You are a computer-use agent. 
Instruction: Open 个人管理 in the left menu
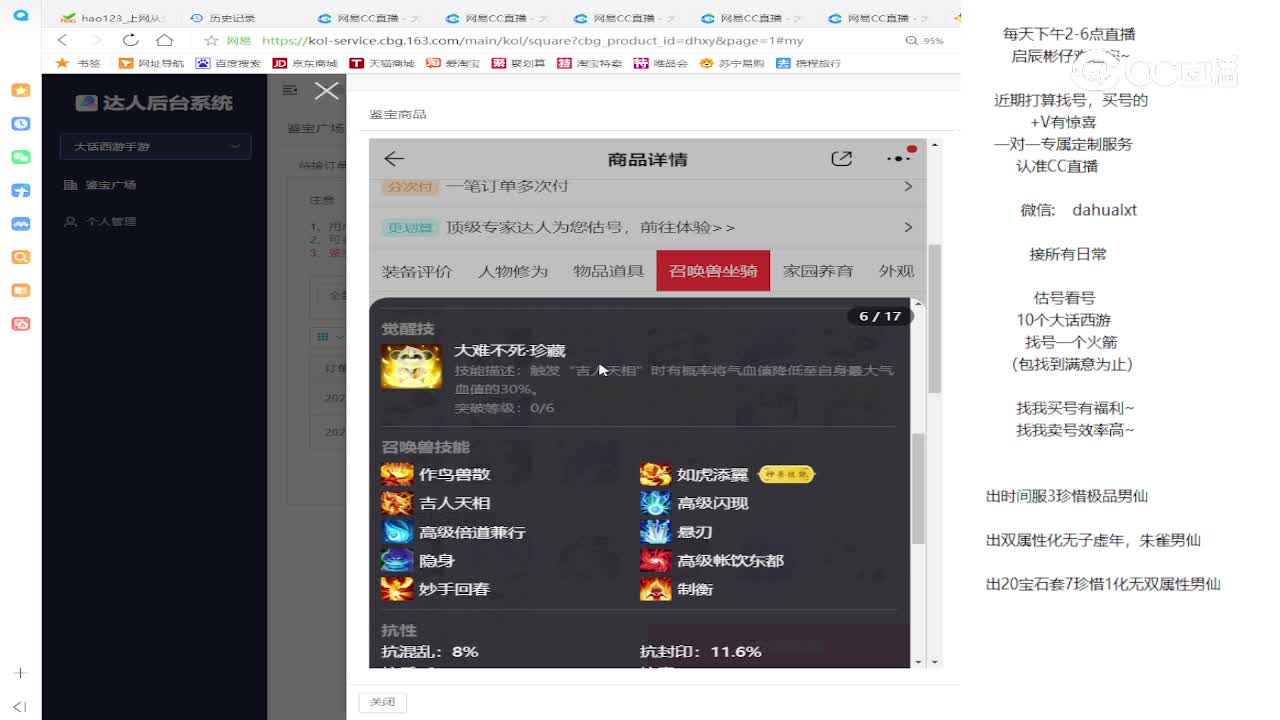[x=110, y=221]
